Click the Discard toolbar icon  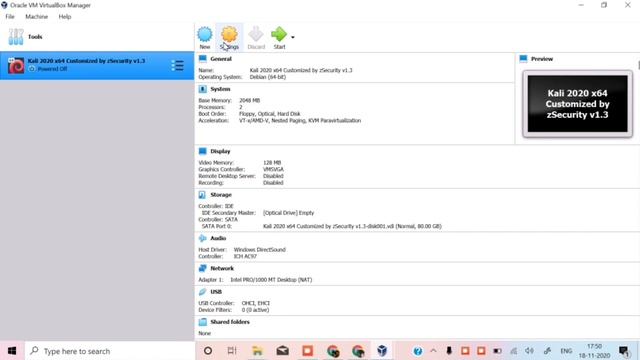[x=256, y=38]
